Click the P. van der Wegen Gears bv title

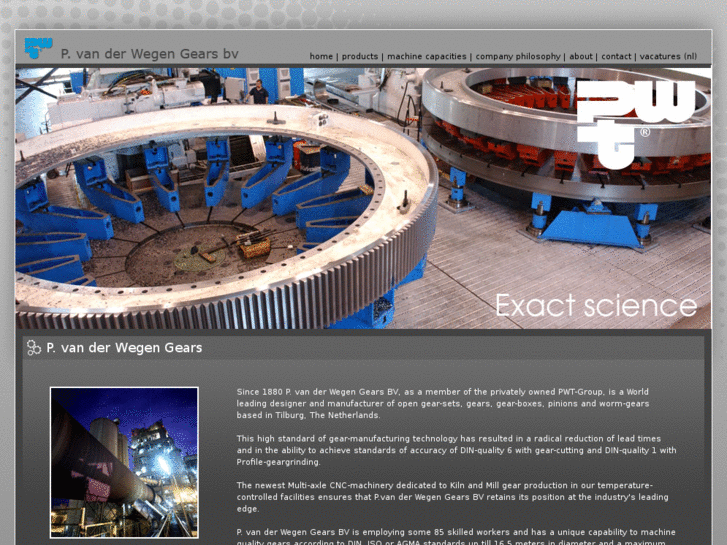pyautogui.click(x=149, y=54)
